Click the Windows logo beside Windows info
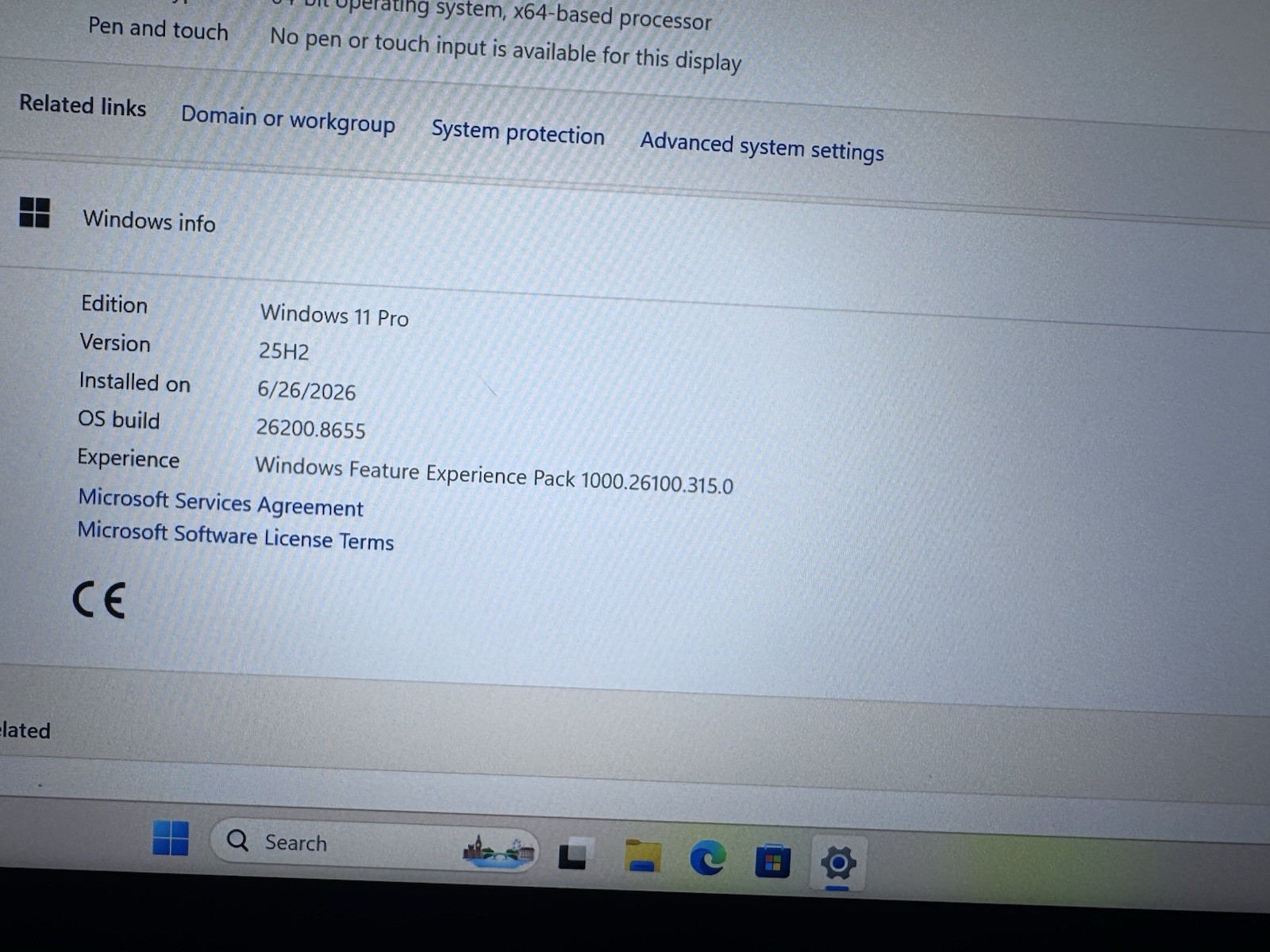Screen dimensions: 1270x952 pos(34,212)
